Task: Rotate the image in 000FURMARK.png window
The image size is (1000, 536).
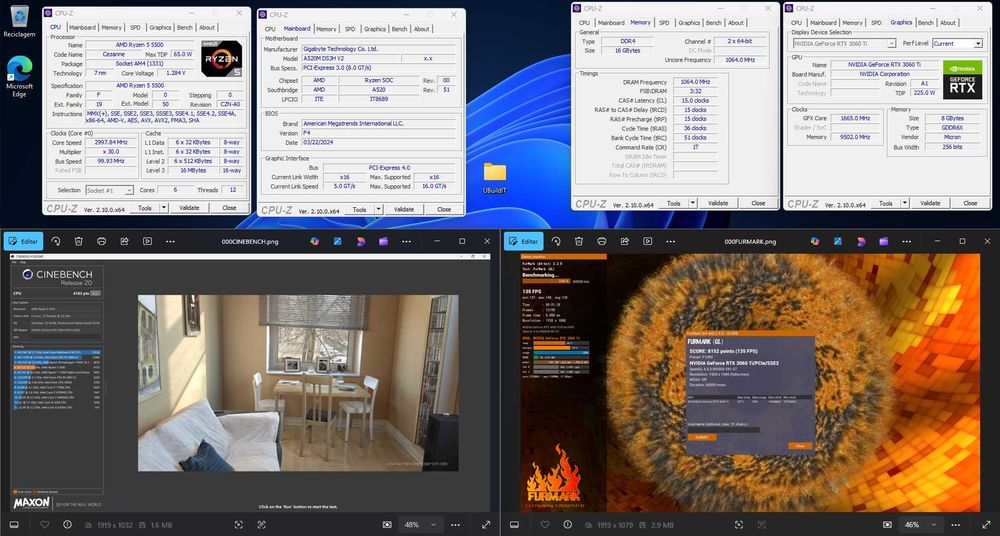Action: [556, 241]
